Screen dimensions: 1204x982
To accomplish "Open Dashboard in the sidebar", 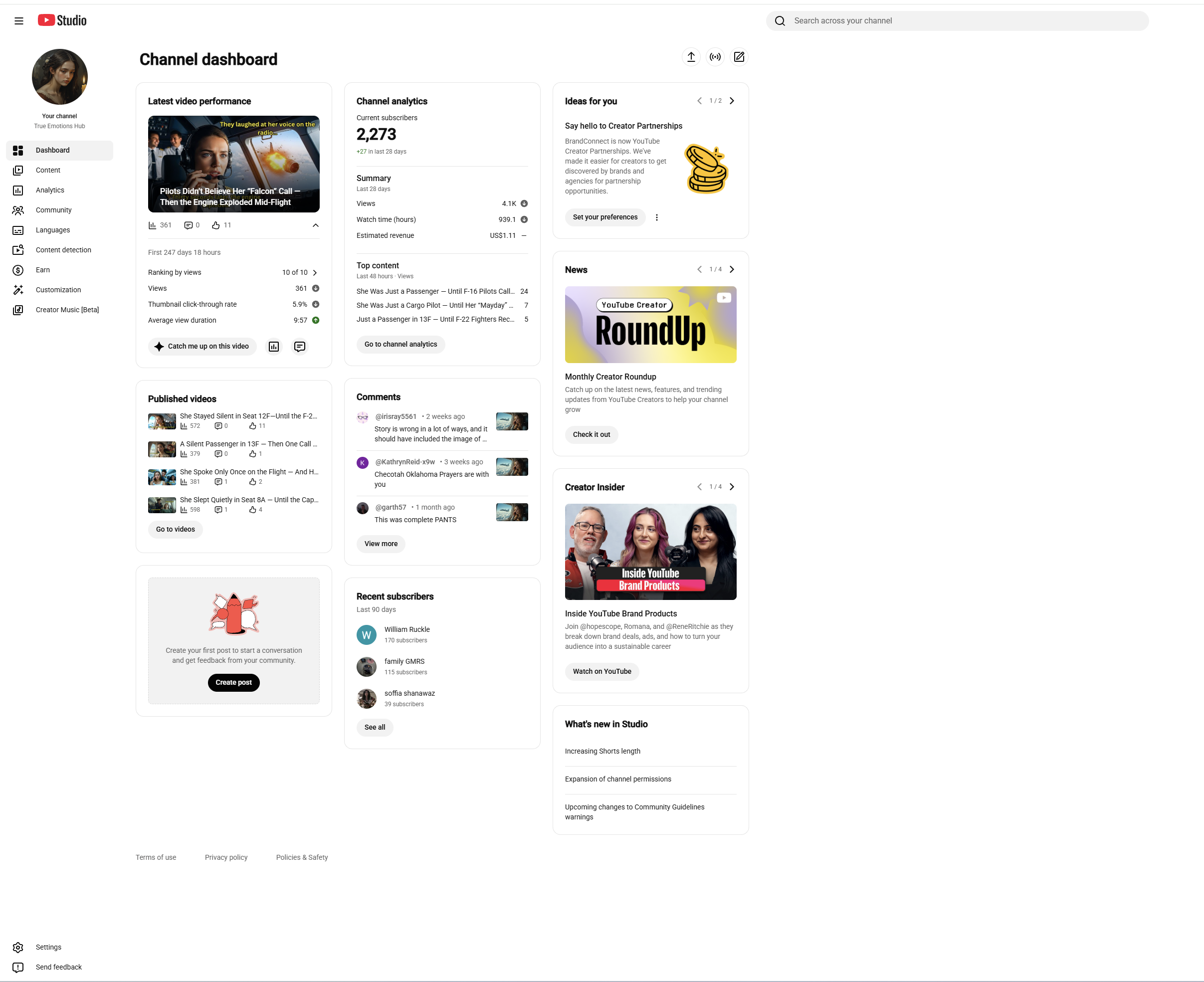I will click(59, 151).
